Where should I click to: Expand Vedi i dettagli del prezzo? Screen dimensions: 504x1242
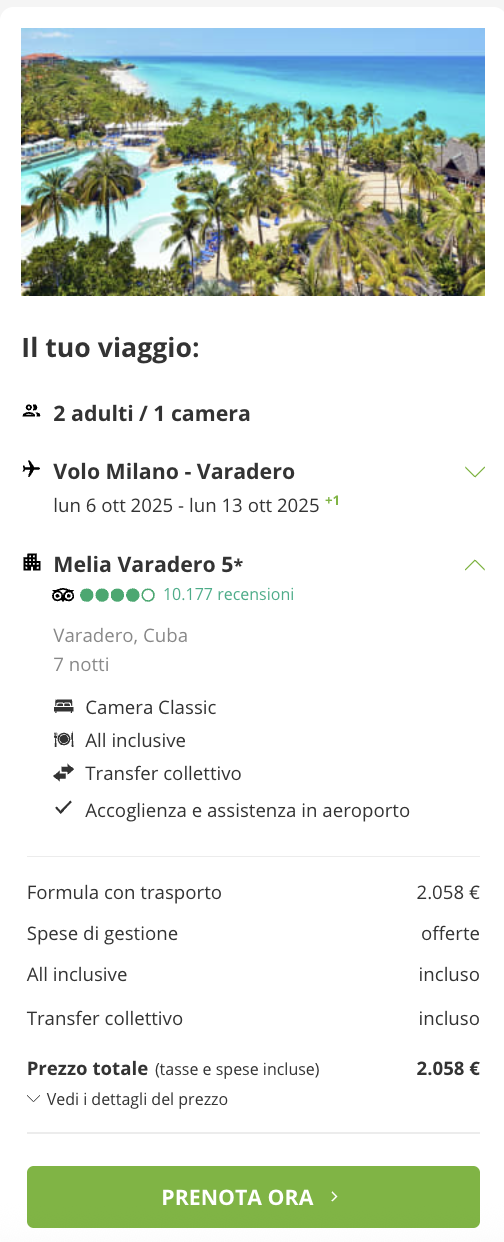pos(128,1099)
